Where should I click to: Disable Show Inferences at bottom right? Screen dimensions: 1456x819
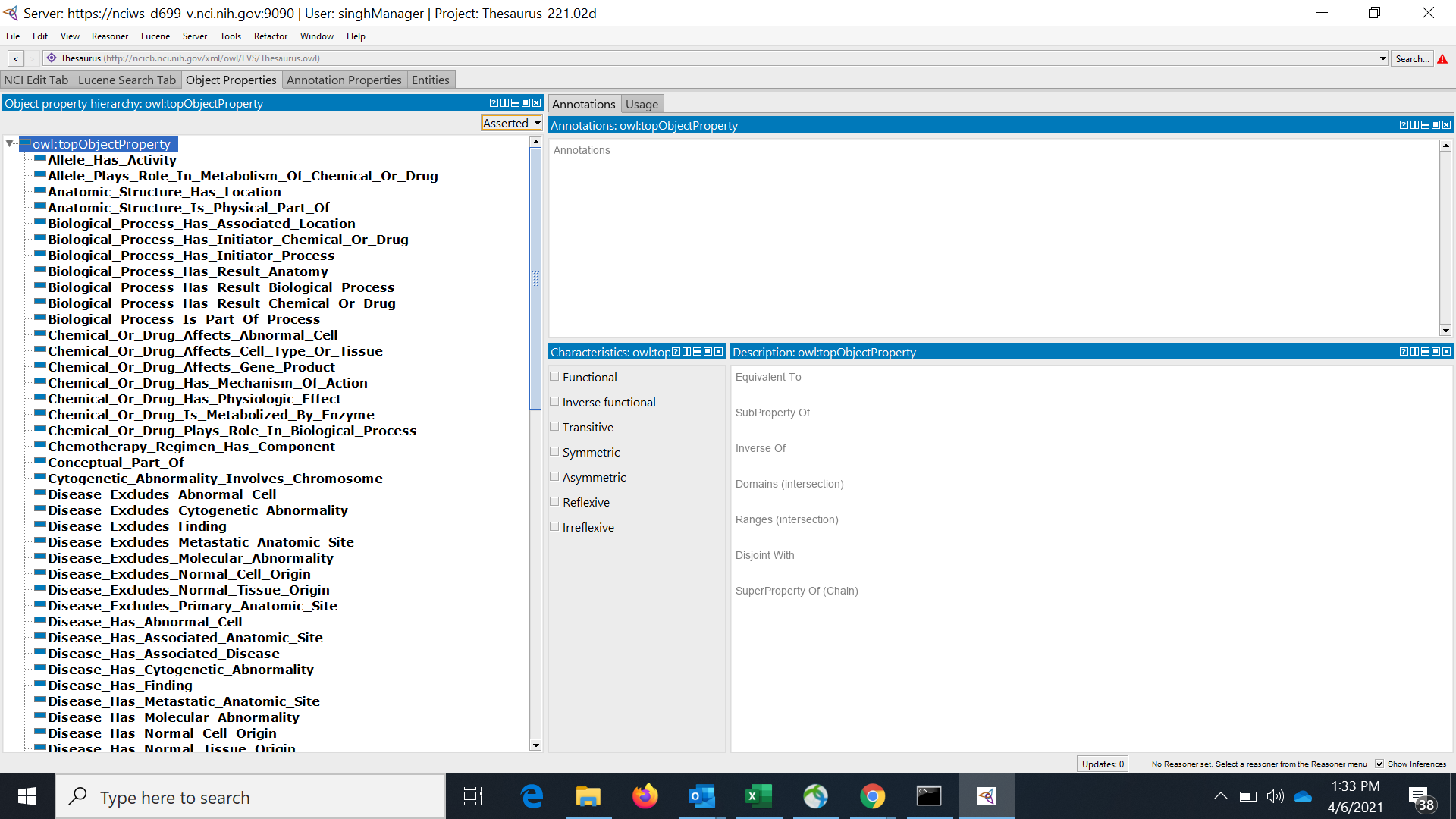point(1379,764)
